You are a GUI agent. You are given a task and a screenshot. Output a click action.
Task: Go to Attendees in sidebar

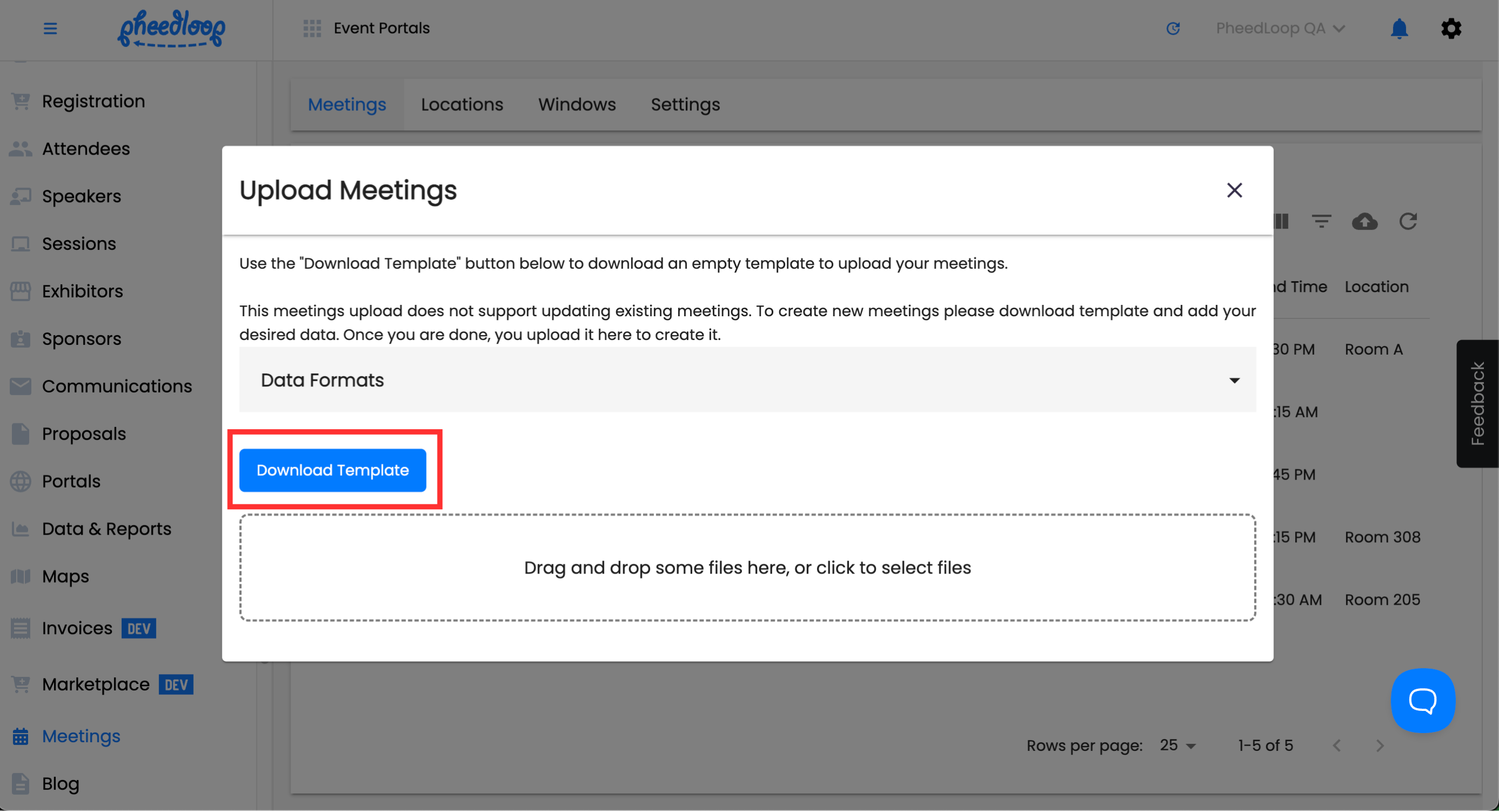click(85, 149)
